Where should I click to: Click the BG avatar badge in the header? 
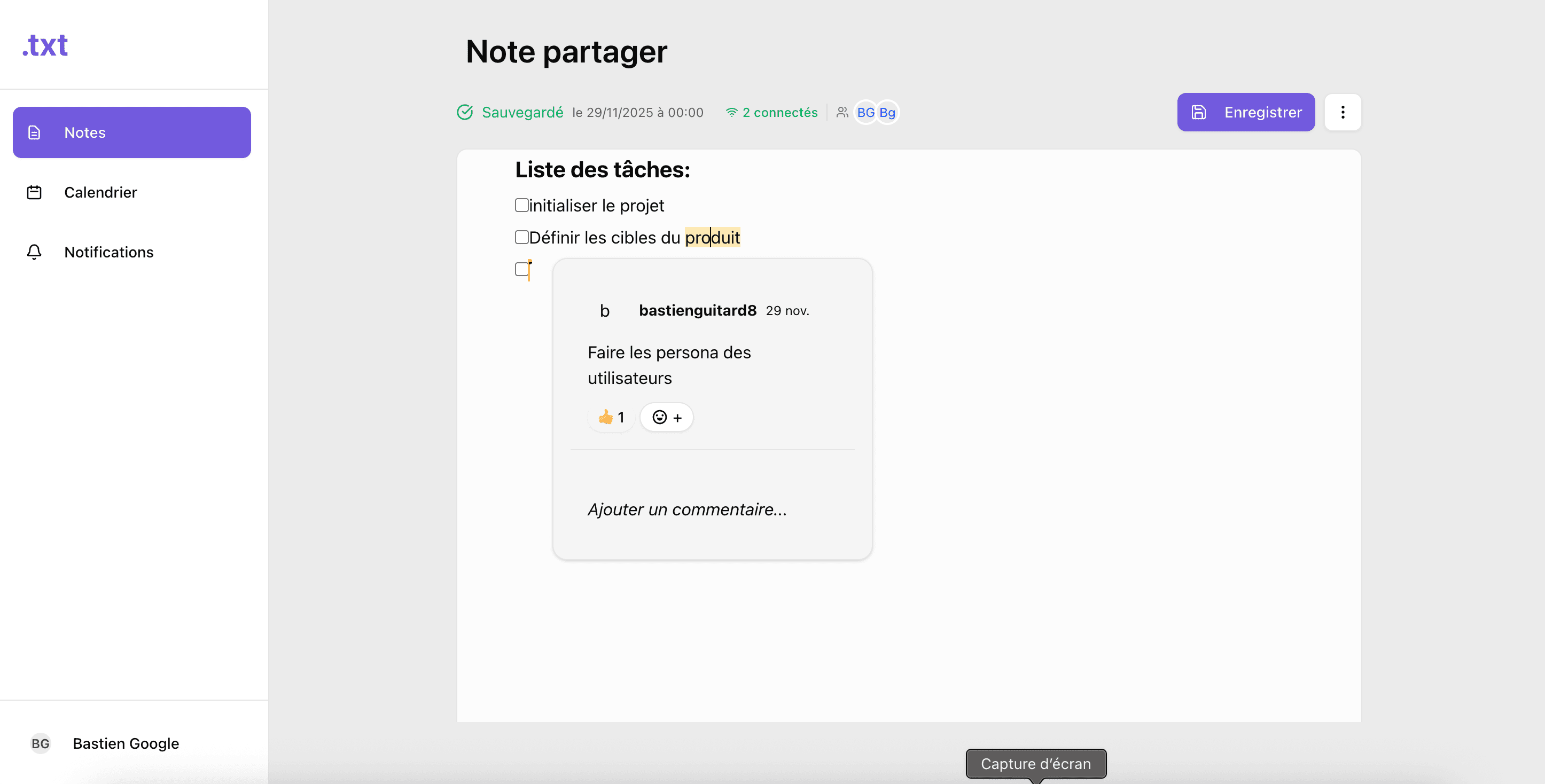[x=865, y=112]
